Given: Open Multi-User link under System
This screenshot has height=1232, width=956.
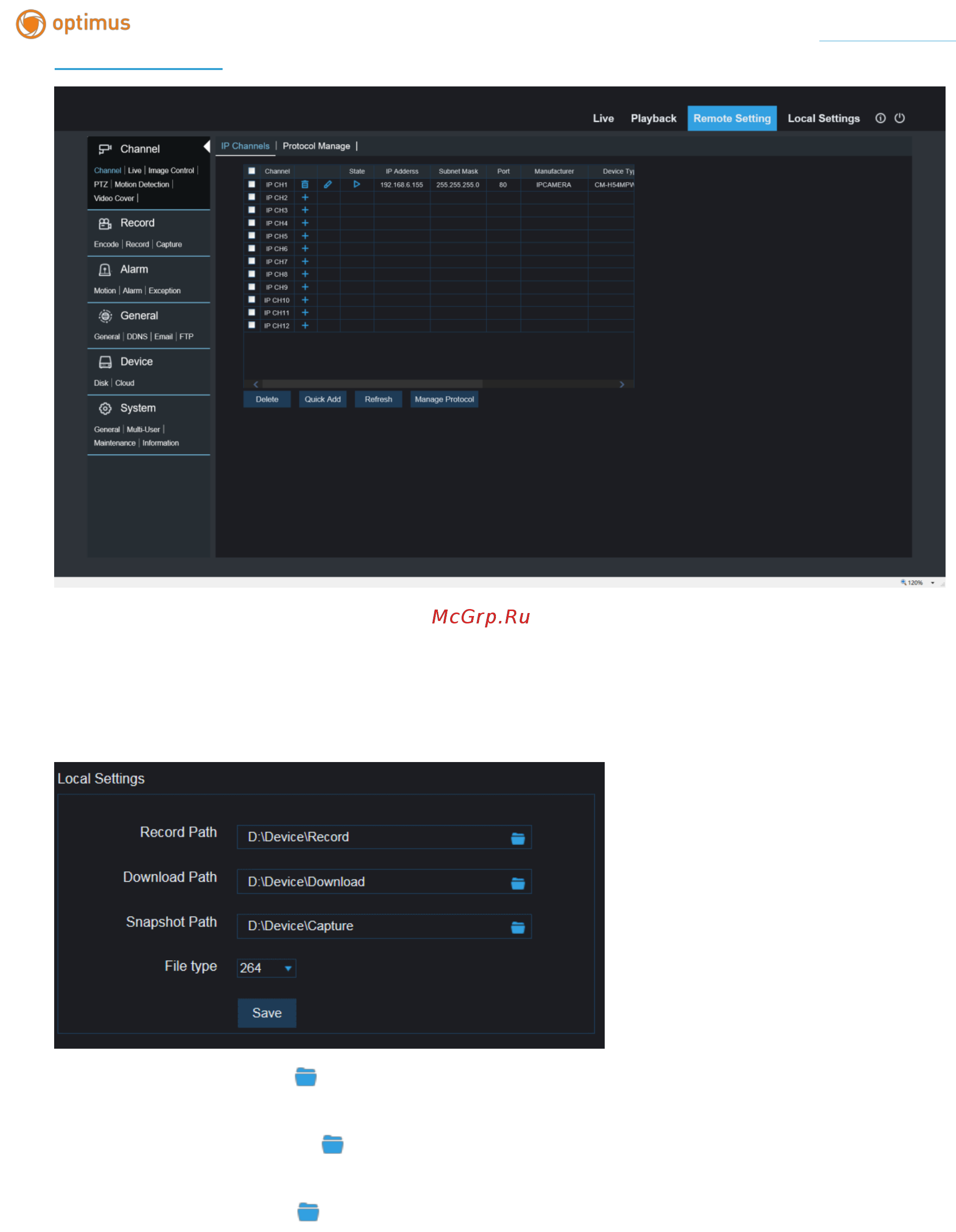Looking at the screenshot, I should (x=143, y=430).
